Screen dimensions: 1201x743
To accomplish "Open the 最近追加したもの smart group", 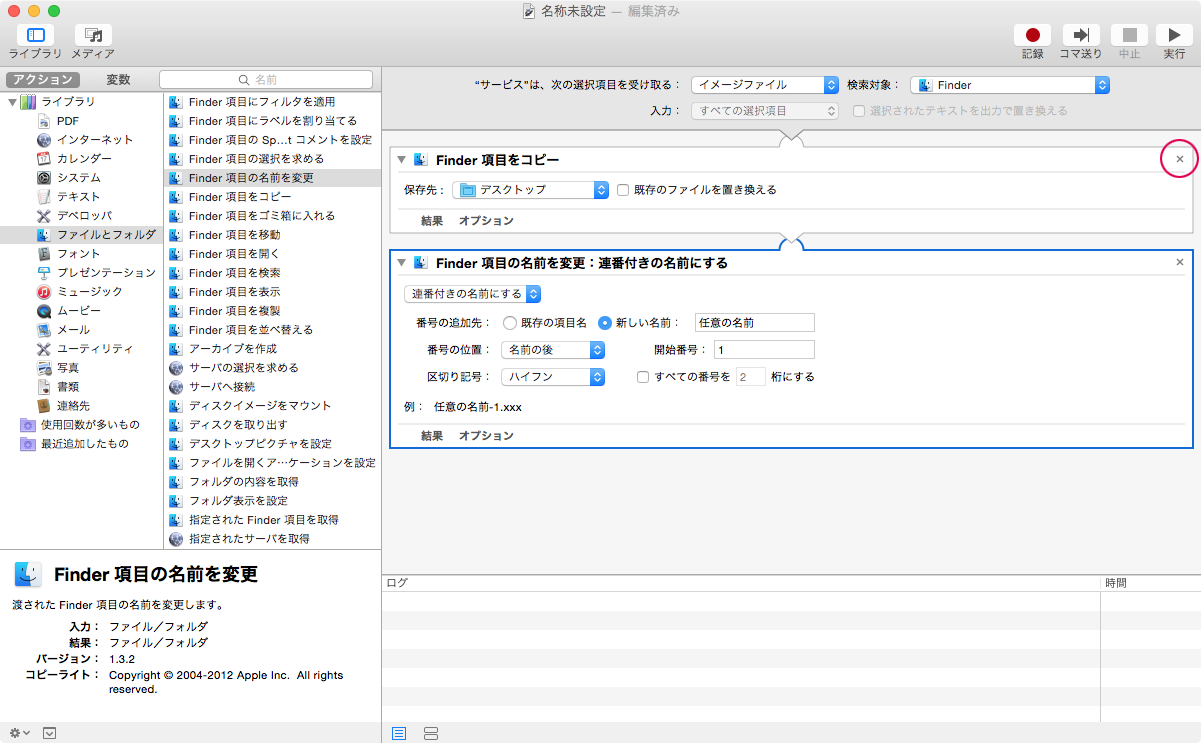I will click(84, 444).
